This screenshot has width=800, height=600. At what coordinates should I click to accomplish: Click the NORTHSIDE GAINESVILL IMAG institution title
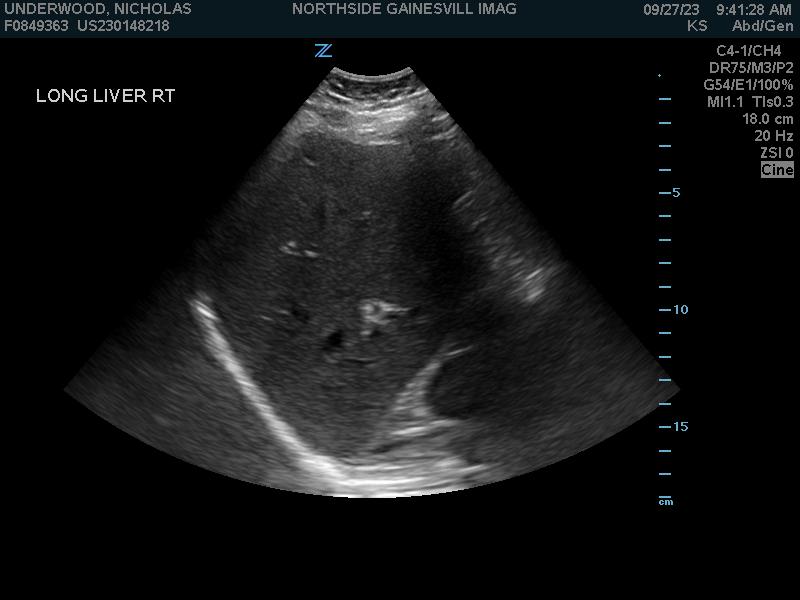[x=404, y=9]
